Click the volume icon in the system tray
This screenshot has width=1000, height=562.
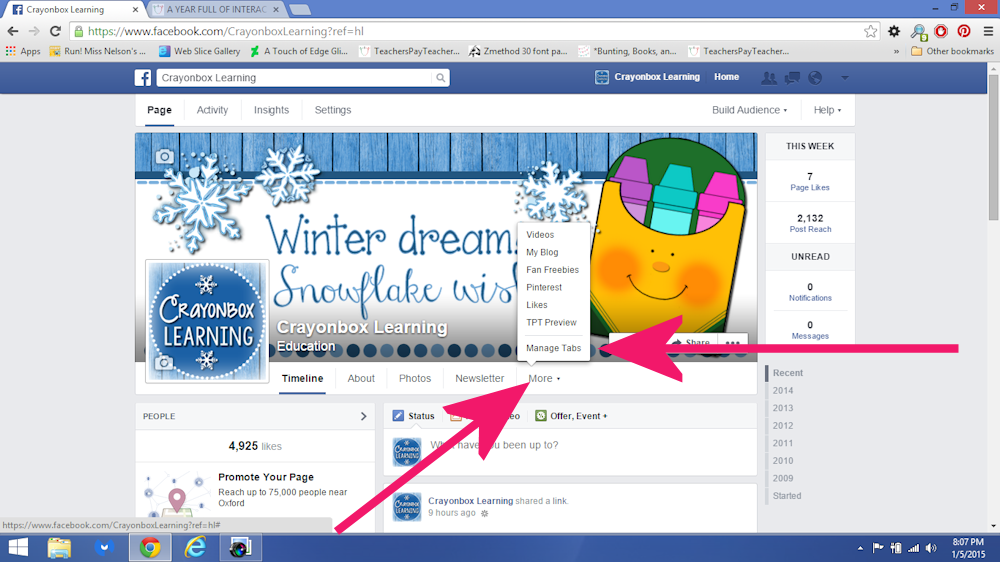(x=932, y=548)
